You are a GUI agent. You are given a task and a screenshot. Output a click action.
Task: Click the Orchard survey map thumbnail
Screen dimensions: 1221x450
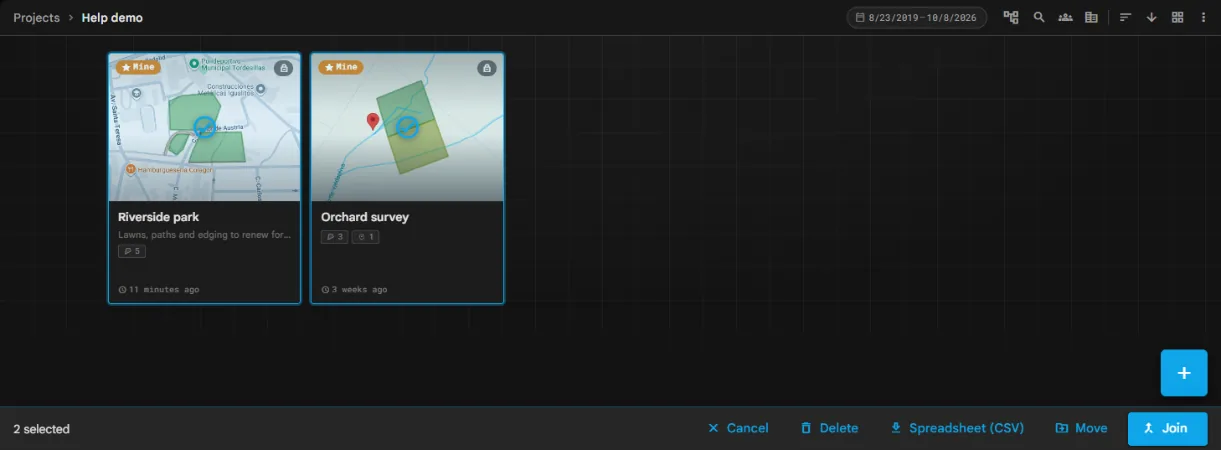click(407, 128)
